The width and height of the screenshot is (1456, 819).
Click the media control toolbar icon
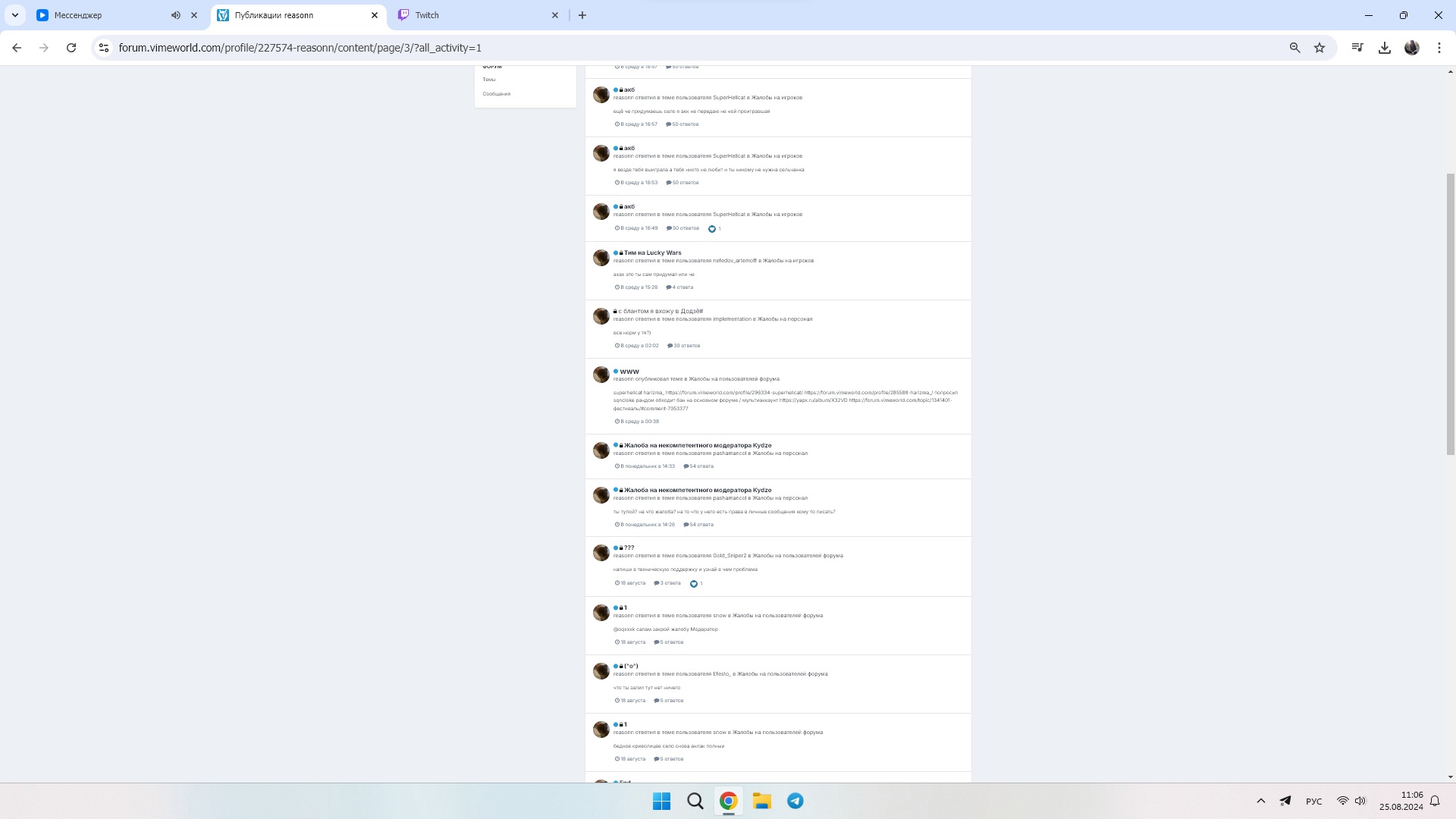pos(1357,48)
